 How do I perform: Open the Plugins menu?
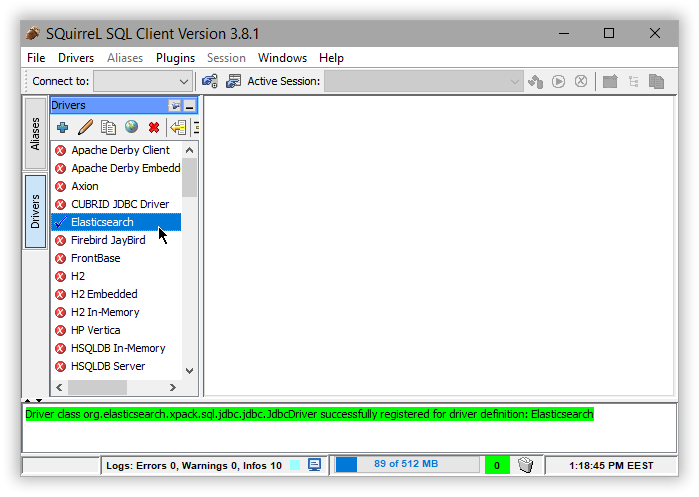175,58
